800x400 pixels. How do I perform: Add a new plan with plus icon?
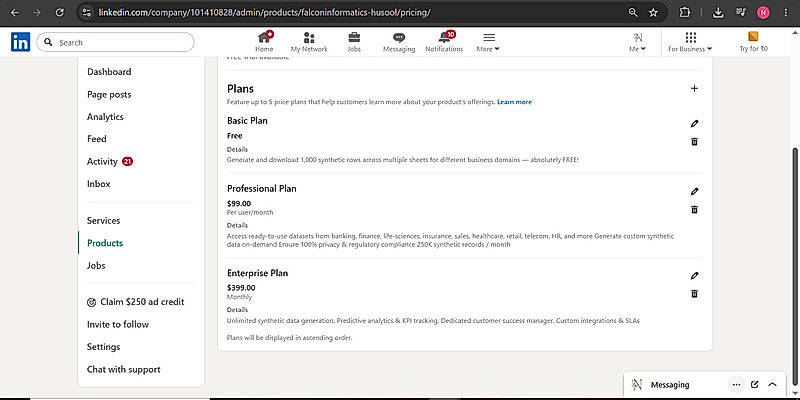pos(694,88)
